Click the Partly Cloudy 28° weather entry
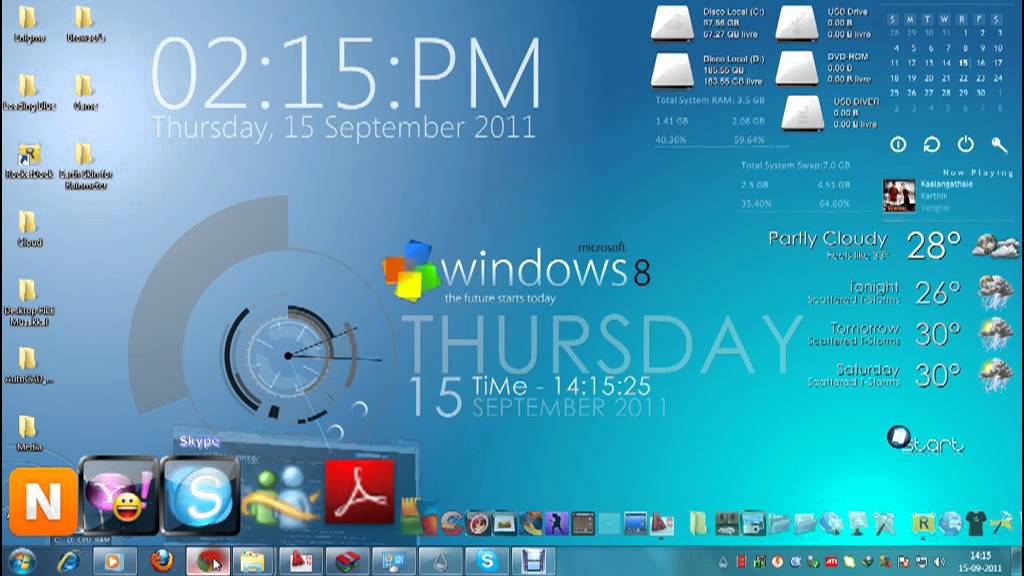1024x576 pixels. tap(893, 246)
